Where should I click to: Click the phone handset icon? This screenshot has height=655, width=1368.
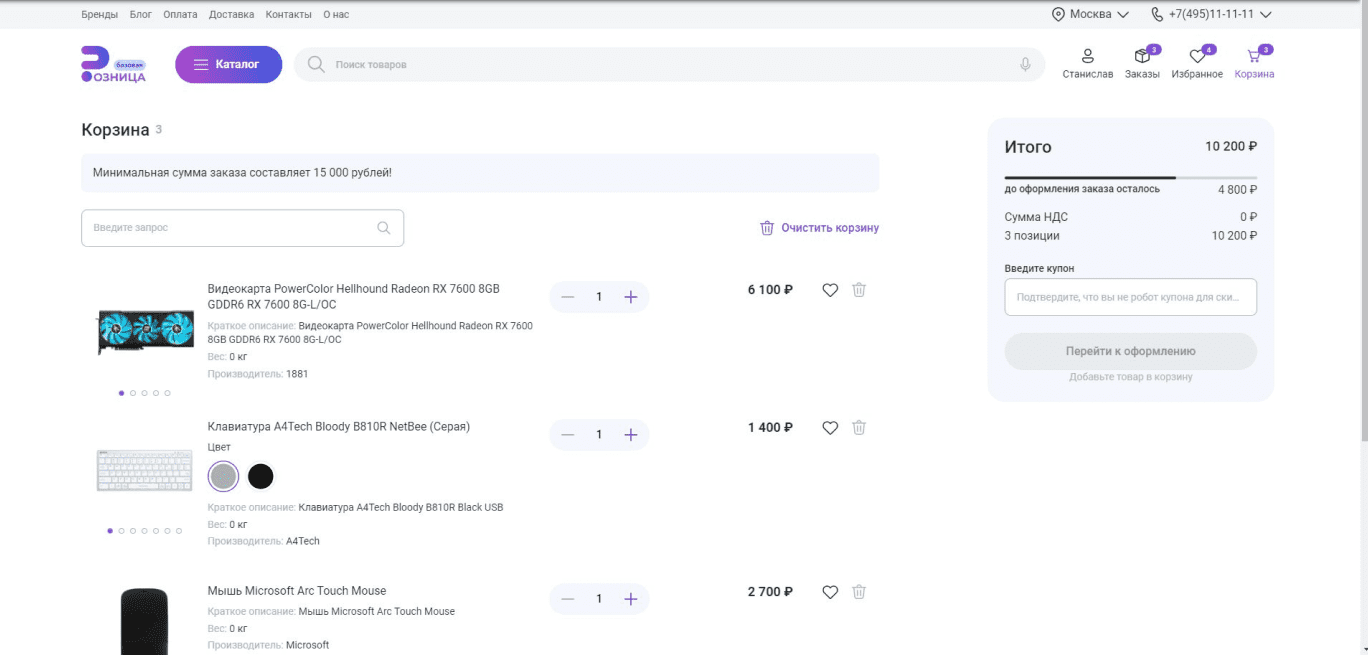point(1157,14)
